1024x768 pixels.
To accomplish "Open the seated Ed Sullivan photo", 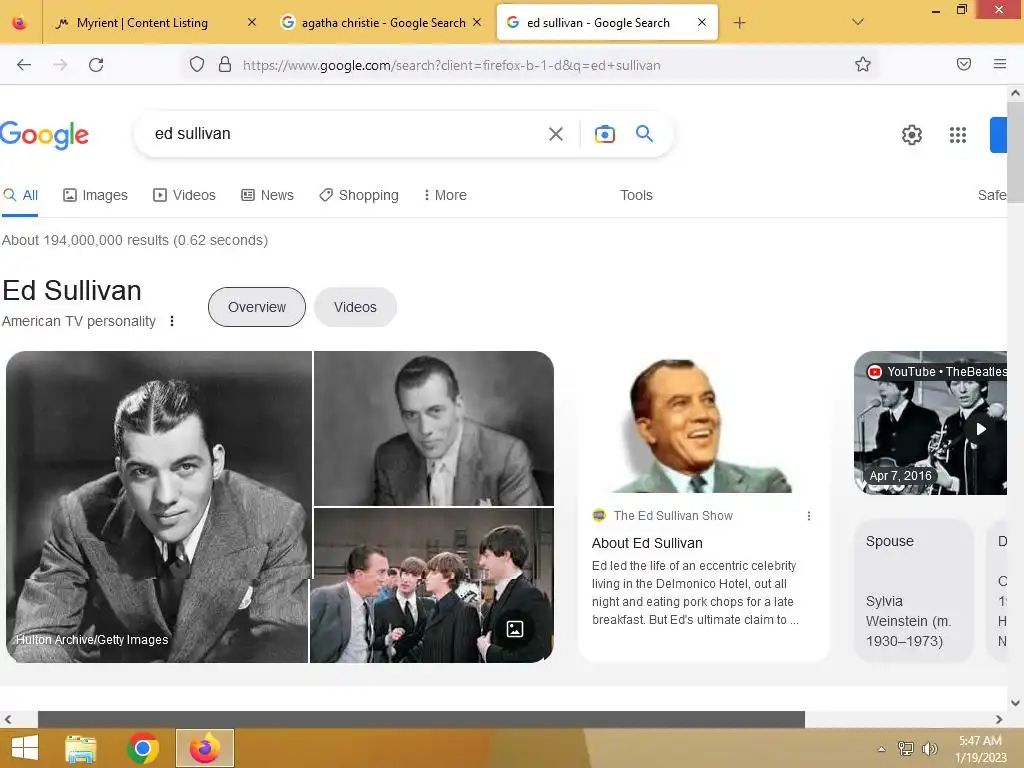I will [x=434, y=428].
